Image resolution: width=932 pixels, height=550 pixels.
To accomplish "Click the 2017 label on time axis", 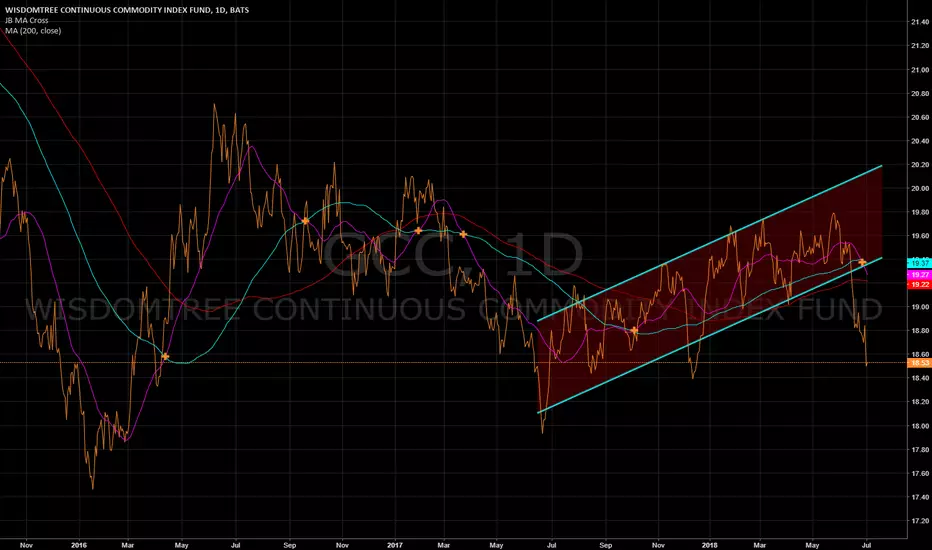I will click(x=395, y=545).
